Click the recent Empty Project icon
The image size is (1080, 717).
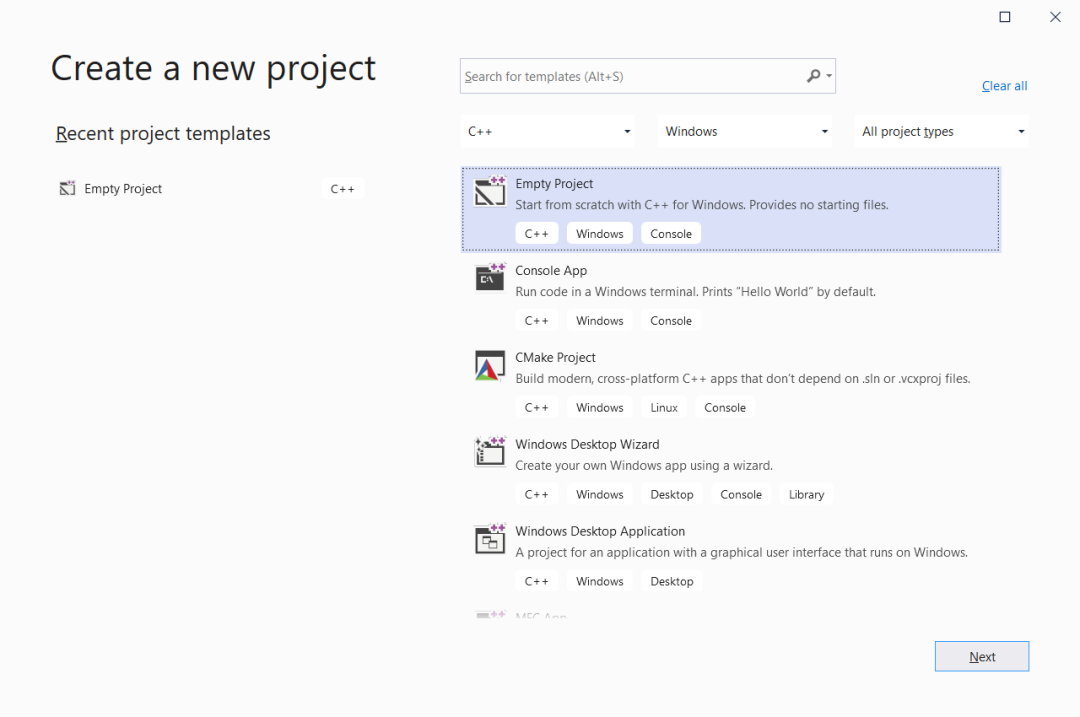pyautogui.click(x=68, y=188)
